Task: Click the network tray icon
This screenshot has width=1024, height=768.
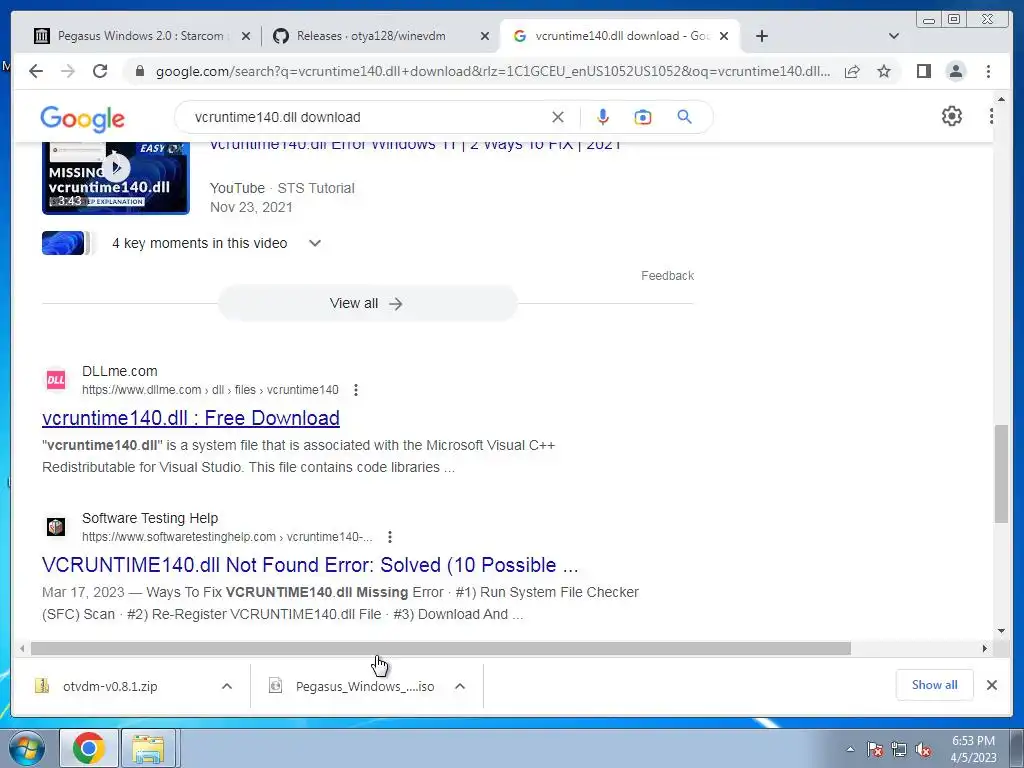Action: [899, 750]
